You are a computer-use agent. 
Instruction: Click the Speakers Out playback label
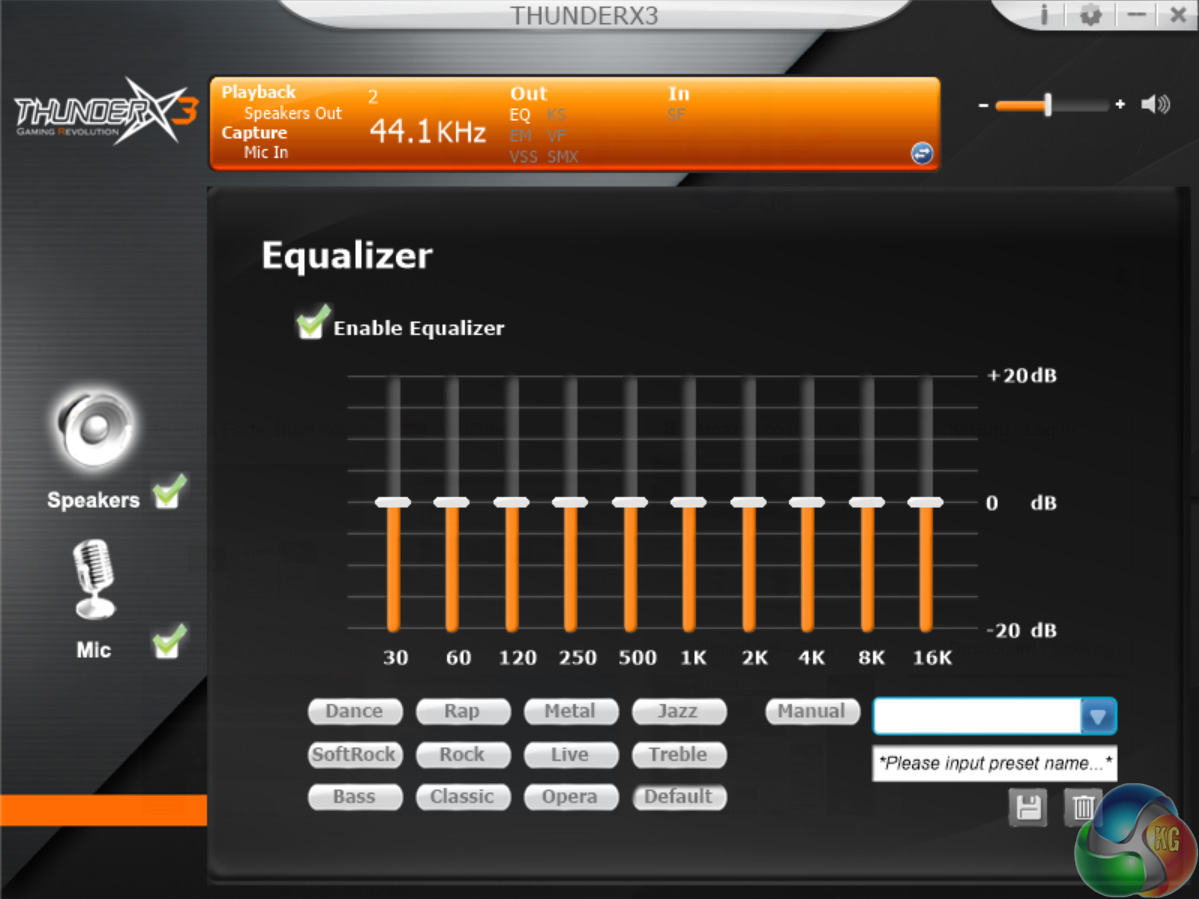coord(293,113)
